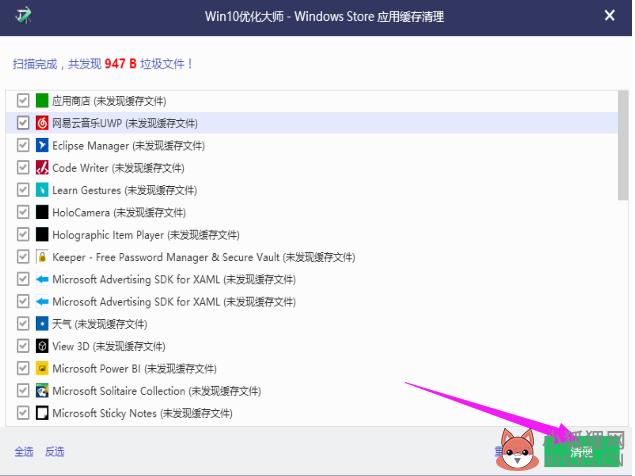Toggle the Microsoft Solitaire Collection checkbox

(x=23, y=391)
